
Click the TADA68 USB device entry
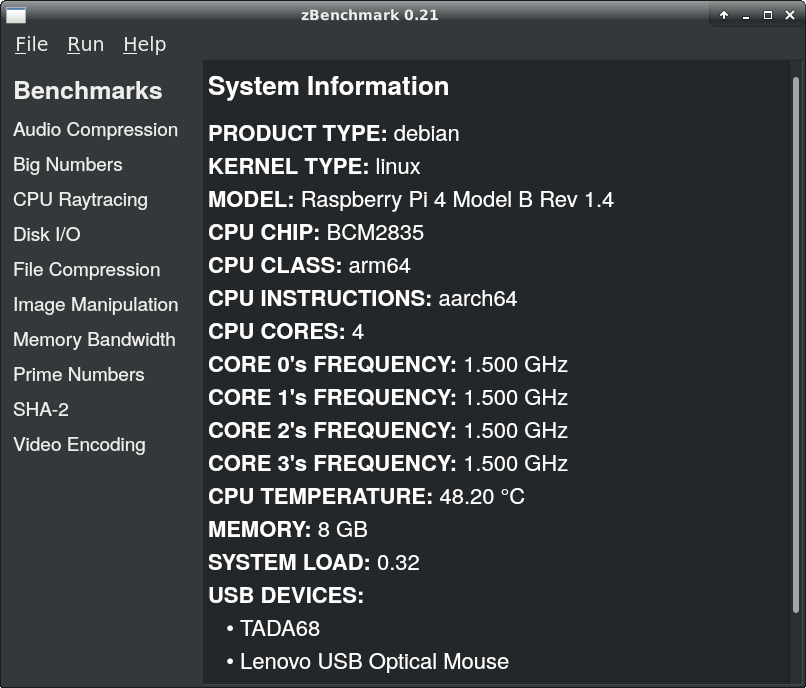coord(280,628)
